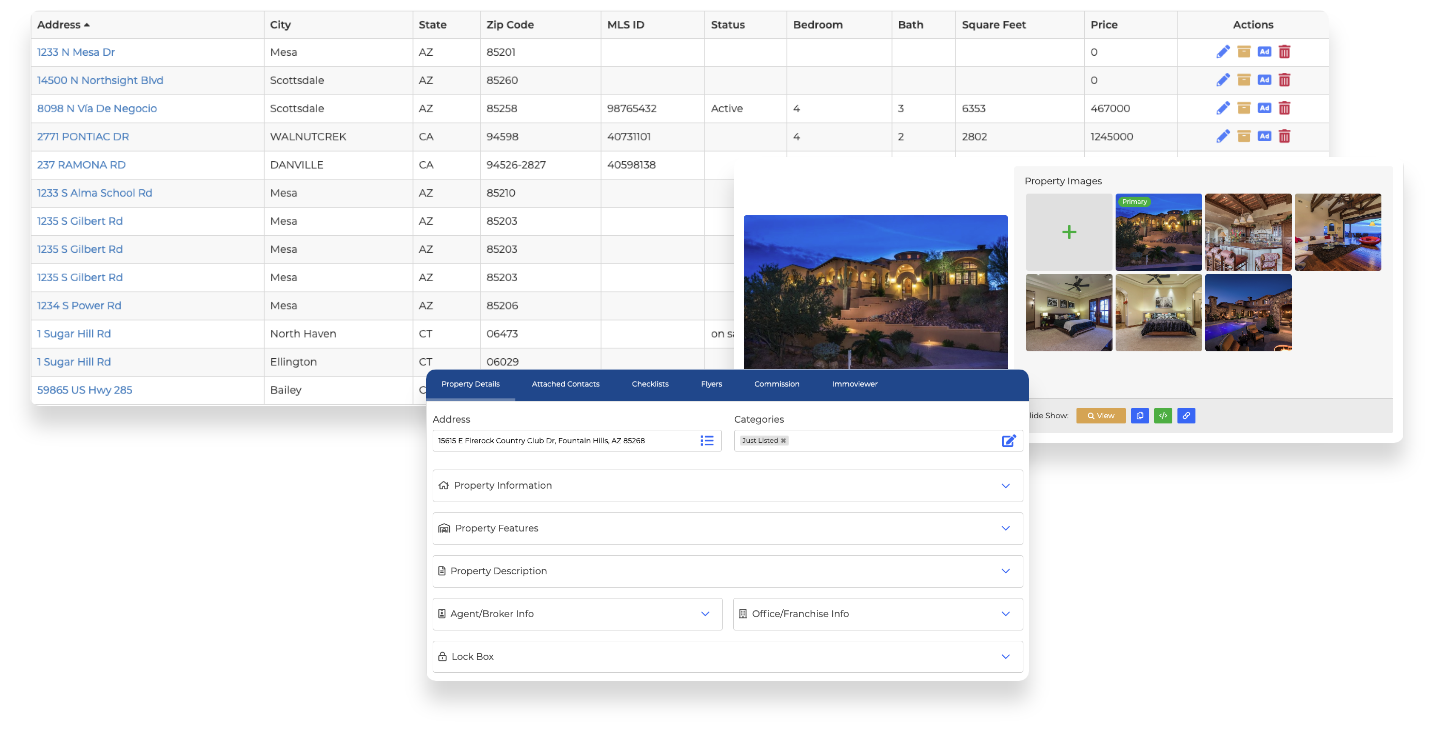Open the Property Features section
This screenshot has height=731, width=1434.
[x=727, y=528]
